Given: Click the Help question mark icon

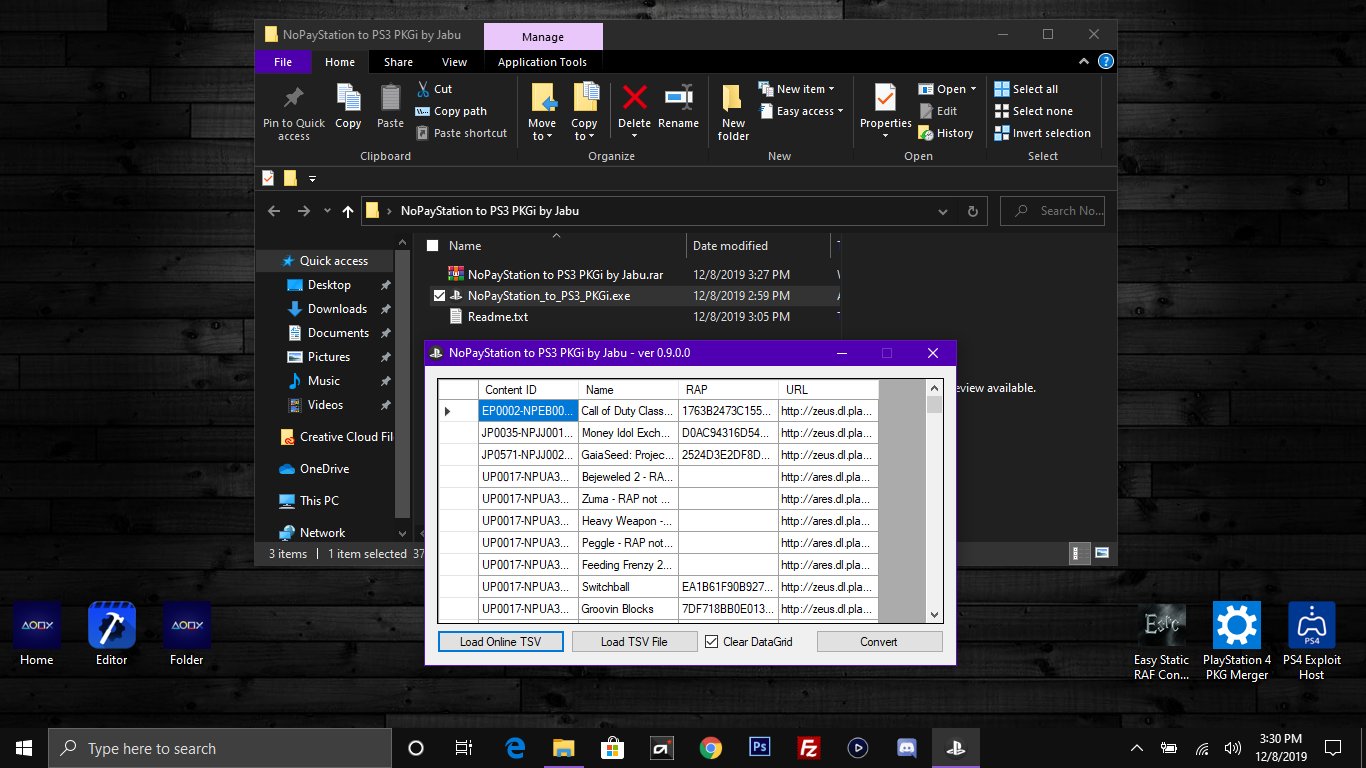Looking at the screenshot, I should tap(1105, 62).
